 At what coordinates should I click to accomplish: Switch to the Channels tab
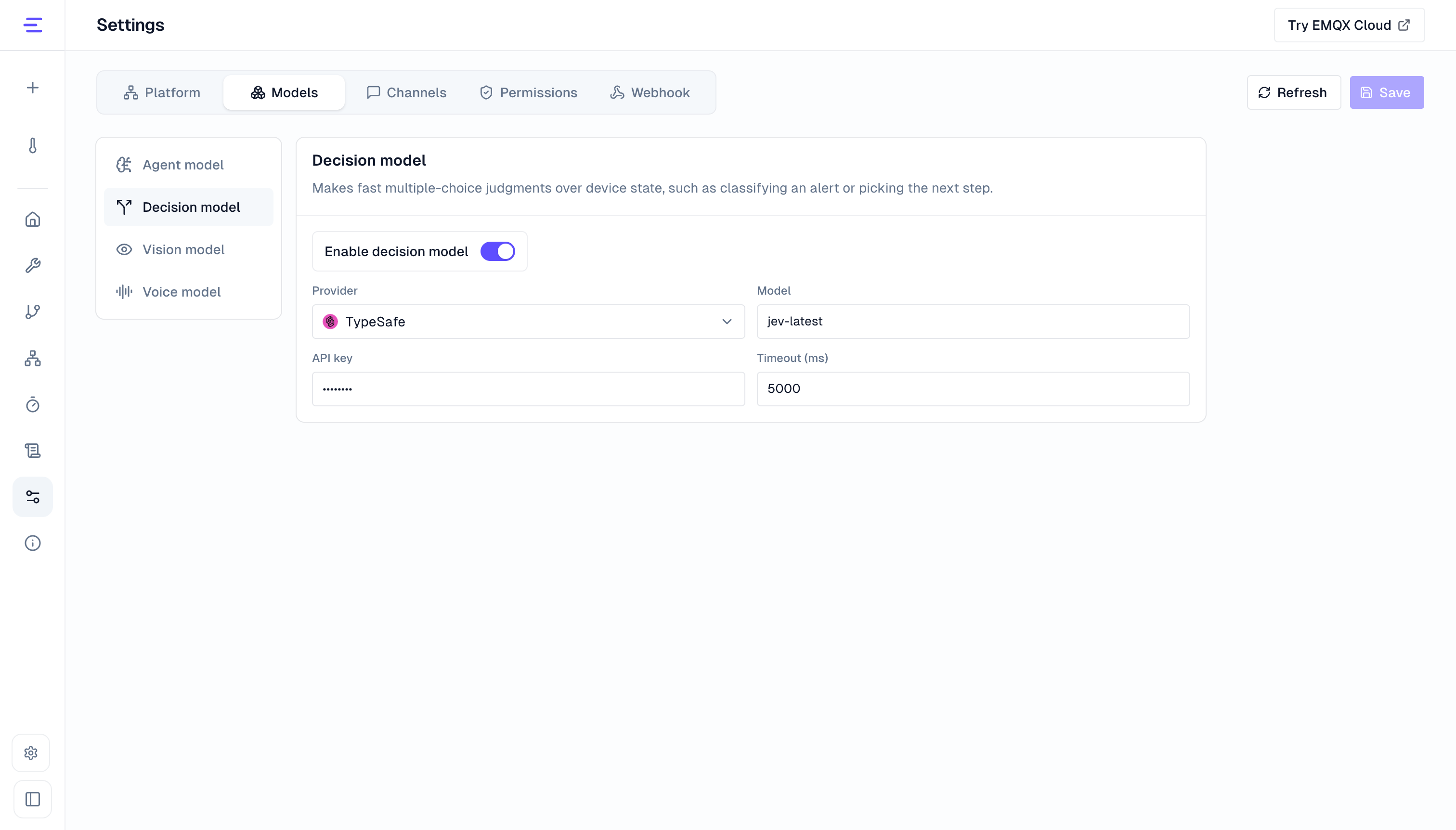click(x=406, y=92)
